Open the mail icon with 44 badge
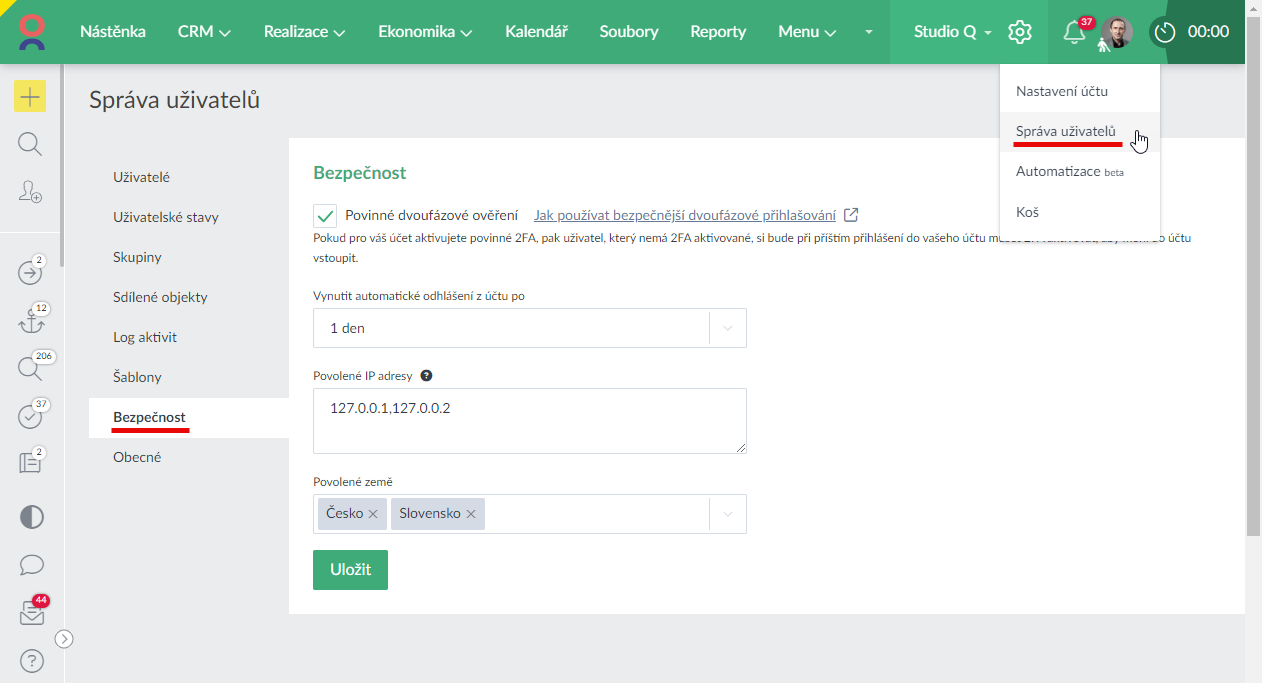The image size is (1262, 683). [32, 614]
